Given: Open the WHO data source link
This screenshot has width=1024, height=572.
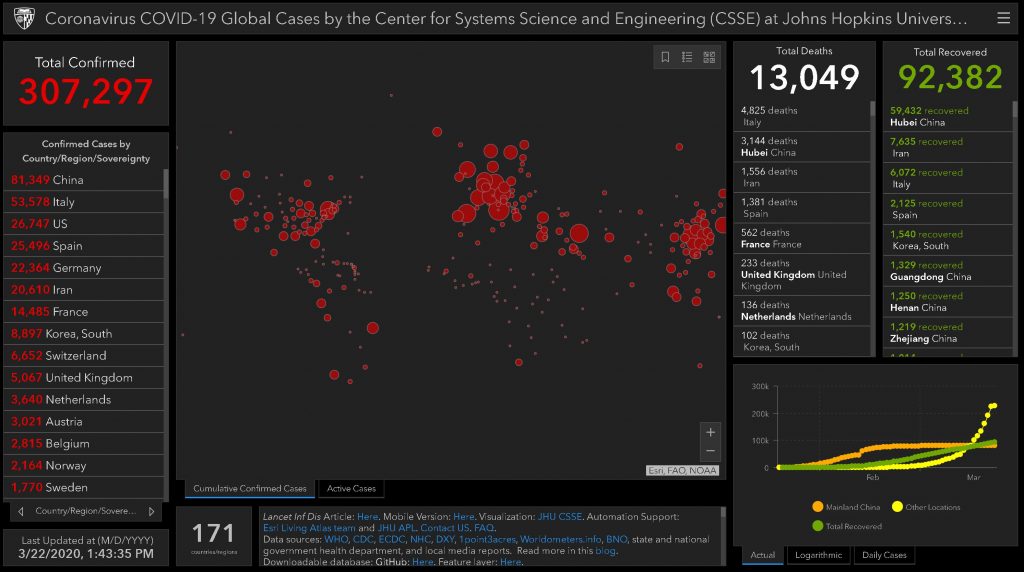Looking at the screenshot, I should pyautogui.click(x=336, y=539).
